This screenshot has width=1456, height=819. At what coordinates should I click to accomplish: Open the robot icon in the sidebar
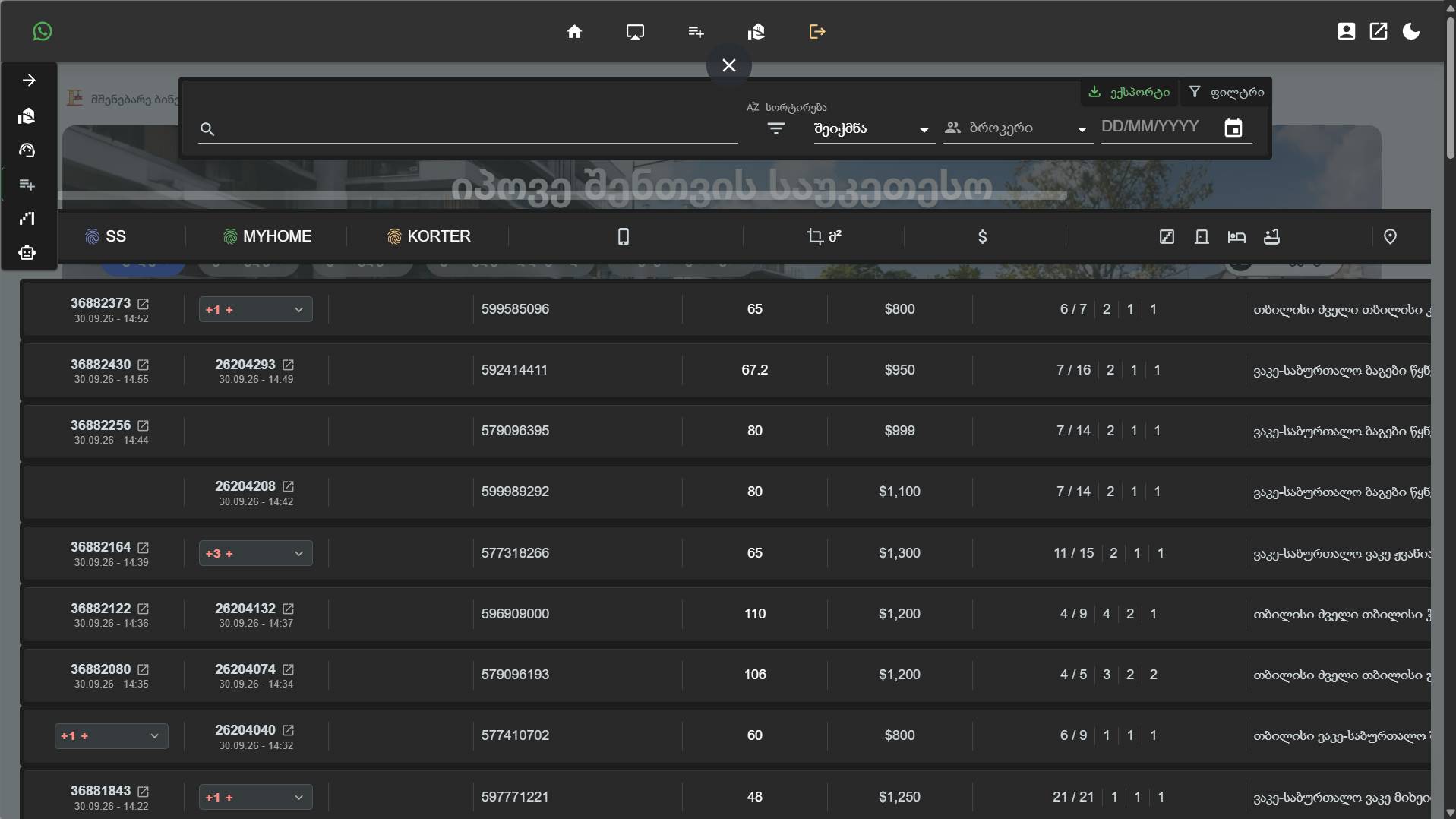(x=27, y=253)
